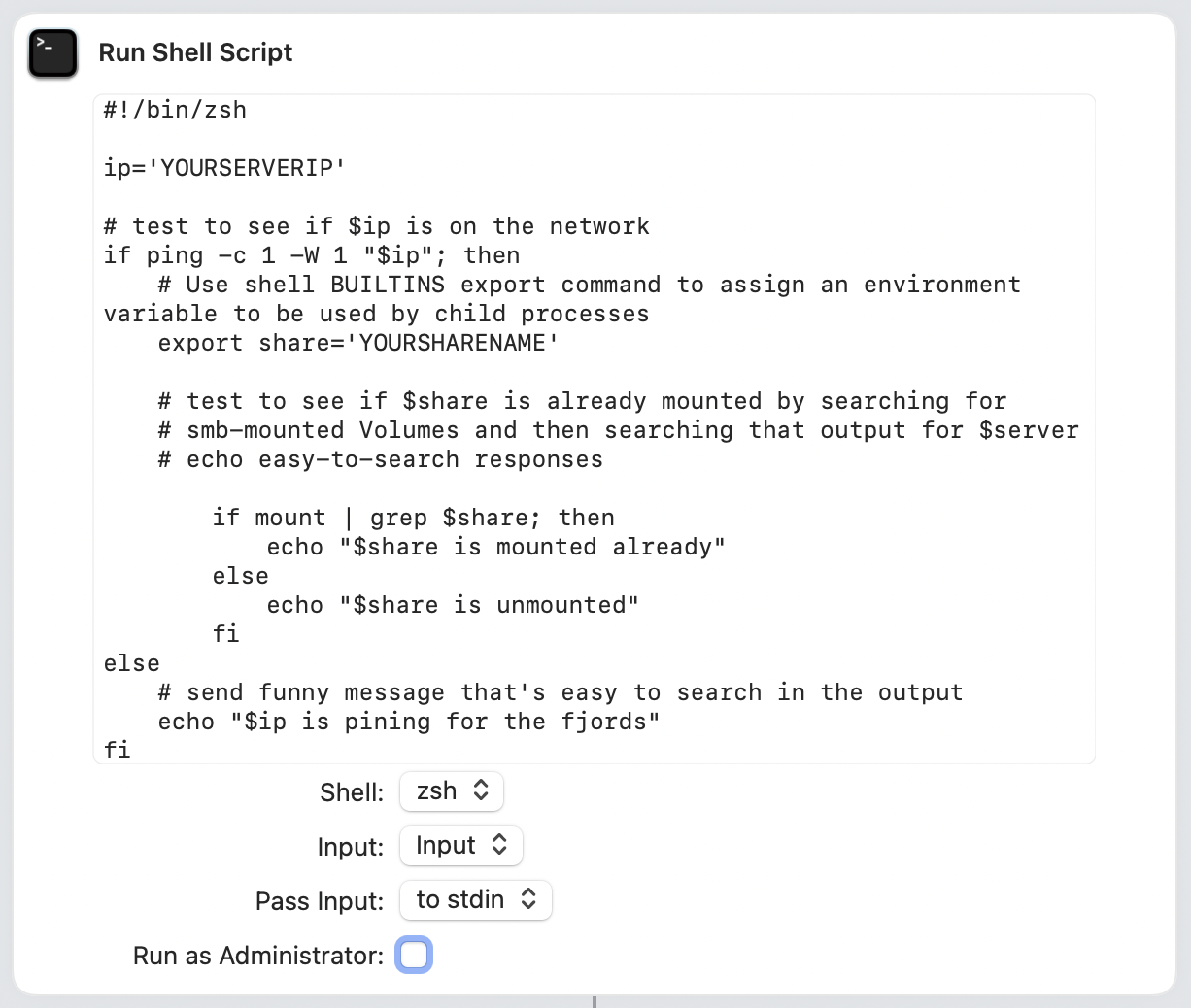Place cursor on the ip='YOURSERVERIP' line

(x=224, y=168)
